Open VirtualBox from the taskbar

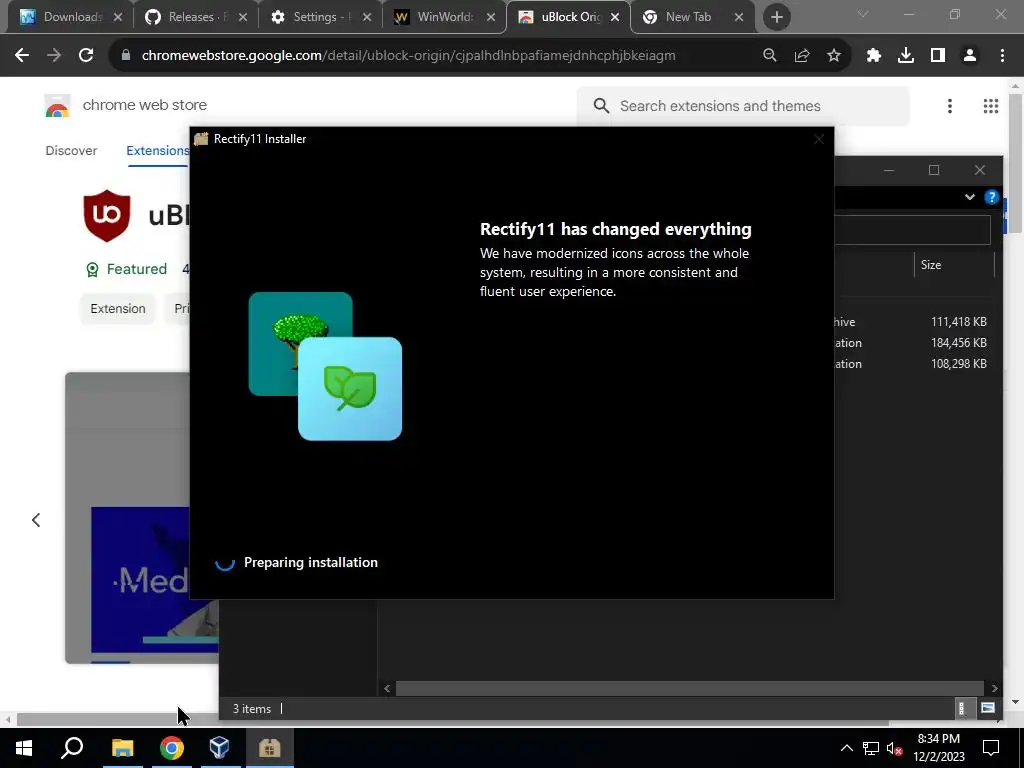220,748
